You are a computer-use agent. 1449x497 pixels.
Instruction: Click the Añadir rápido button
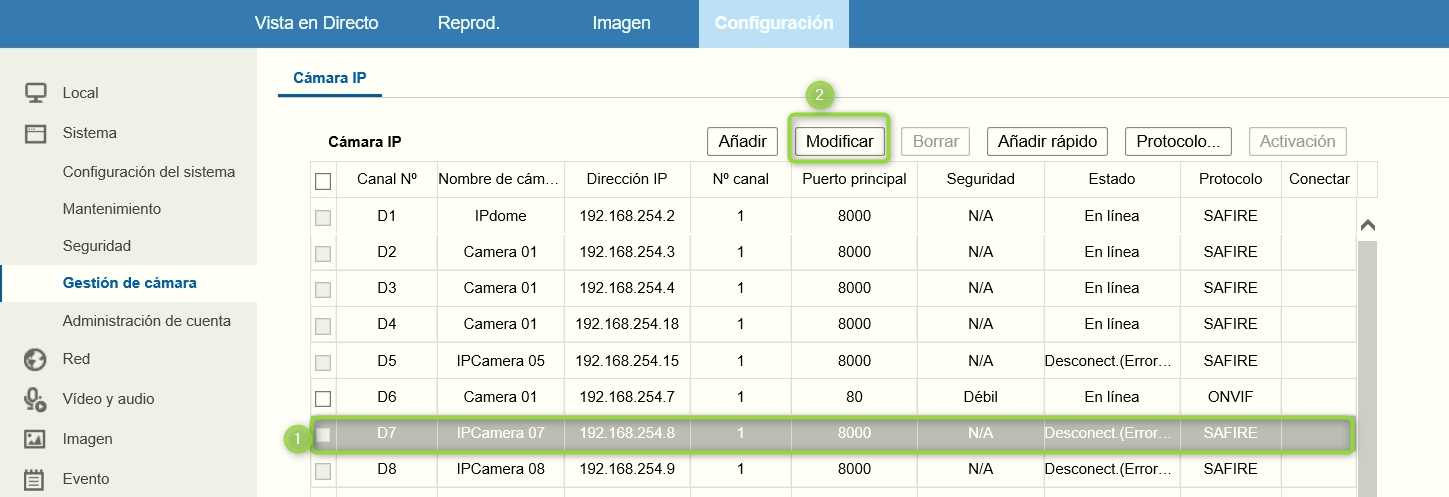[1047, 141]
